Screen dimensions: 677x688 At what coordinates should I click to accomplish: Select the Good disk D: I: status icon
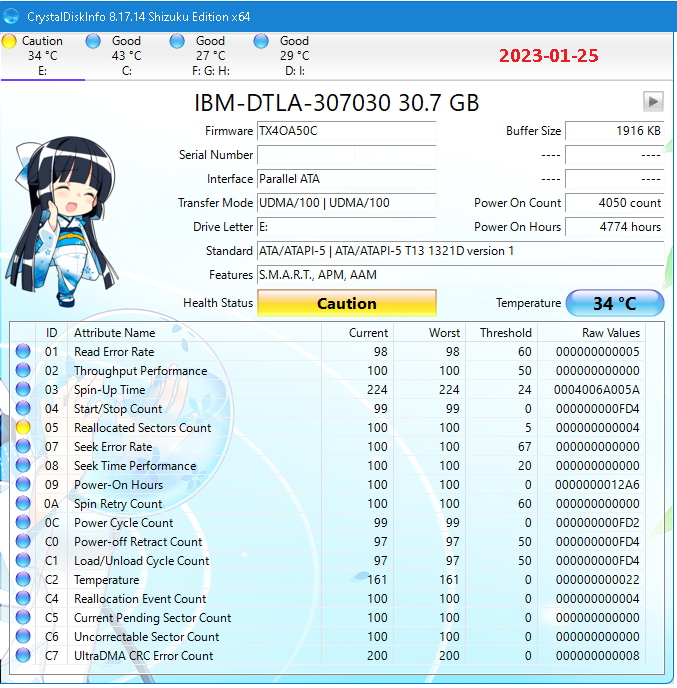tap(261, 41)
